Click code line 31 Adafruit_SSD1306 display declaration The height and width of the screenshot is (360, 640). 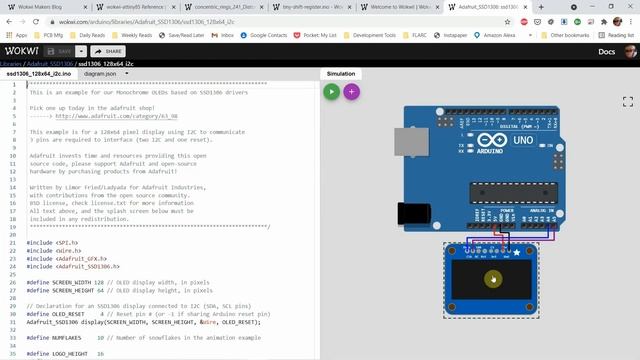click(143, 322)
